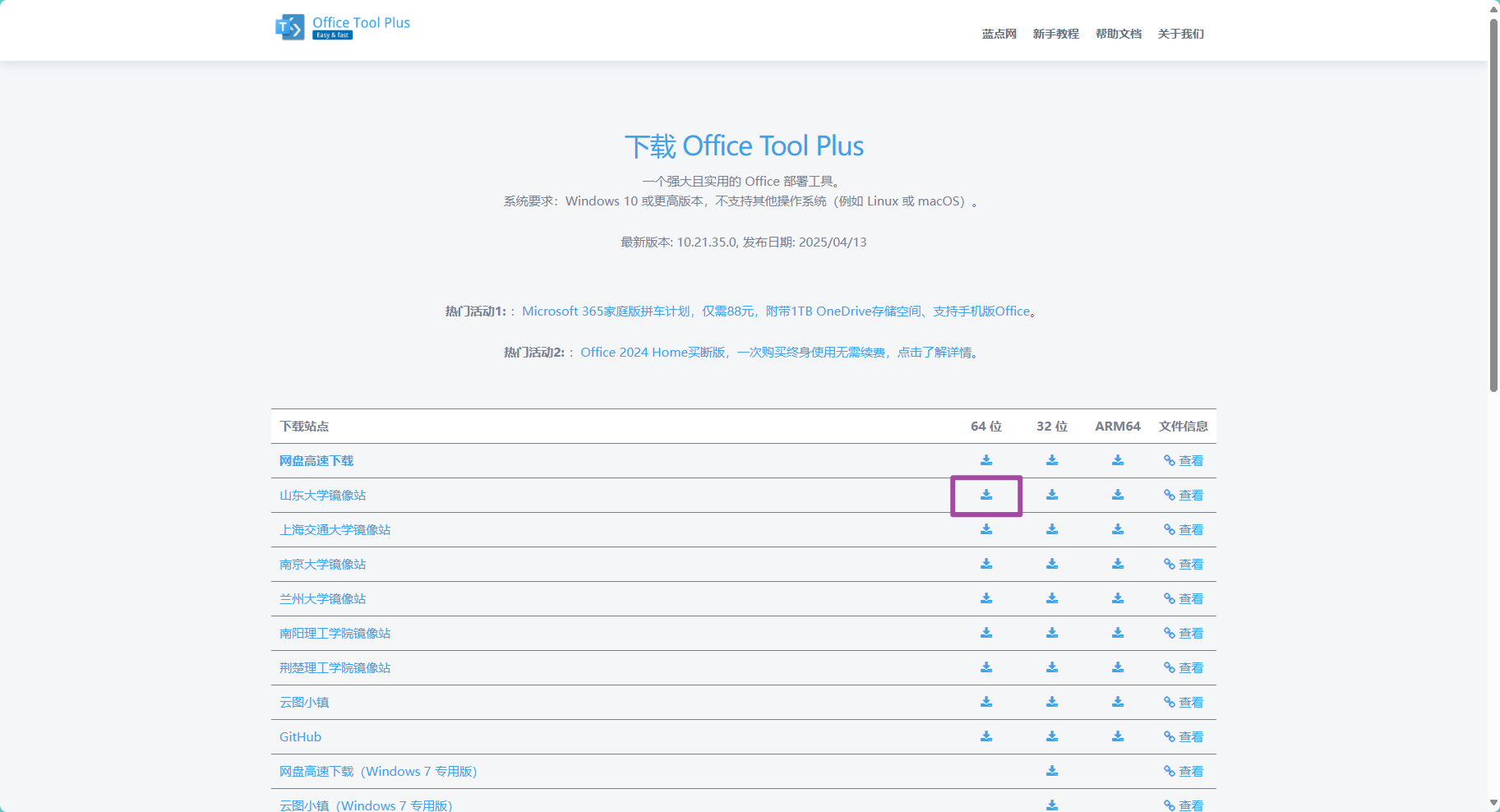Viewport: 1500px width, 812px height.
Task: Open 关于我们 navigation item
Action: [x=1181, y=34]
